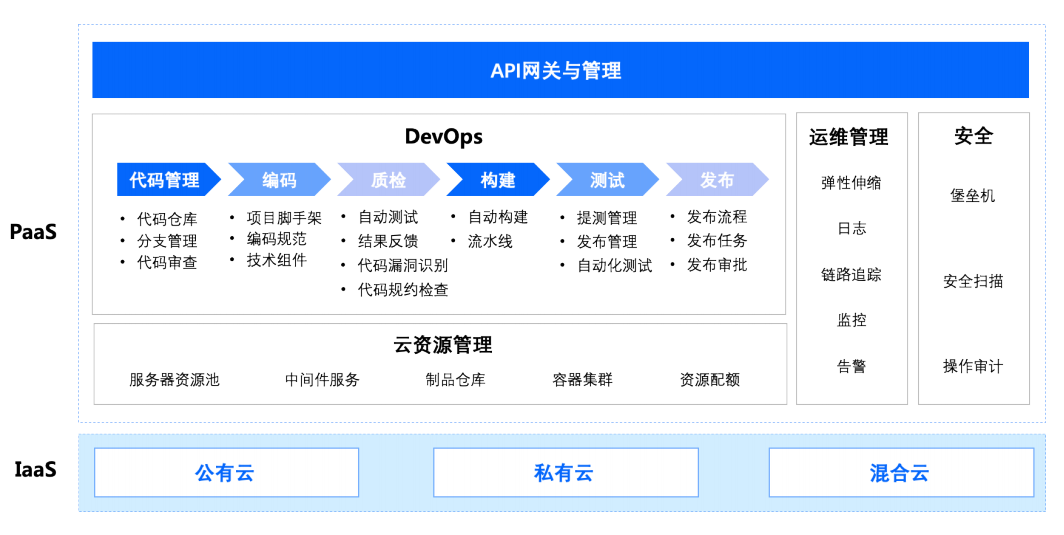Select 发布审批 list item
This screenshot has height=535, width=1064.
pyautogui.click(x=716, y=265)
